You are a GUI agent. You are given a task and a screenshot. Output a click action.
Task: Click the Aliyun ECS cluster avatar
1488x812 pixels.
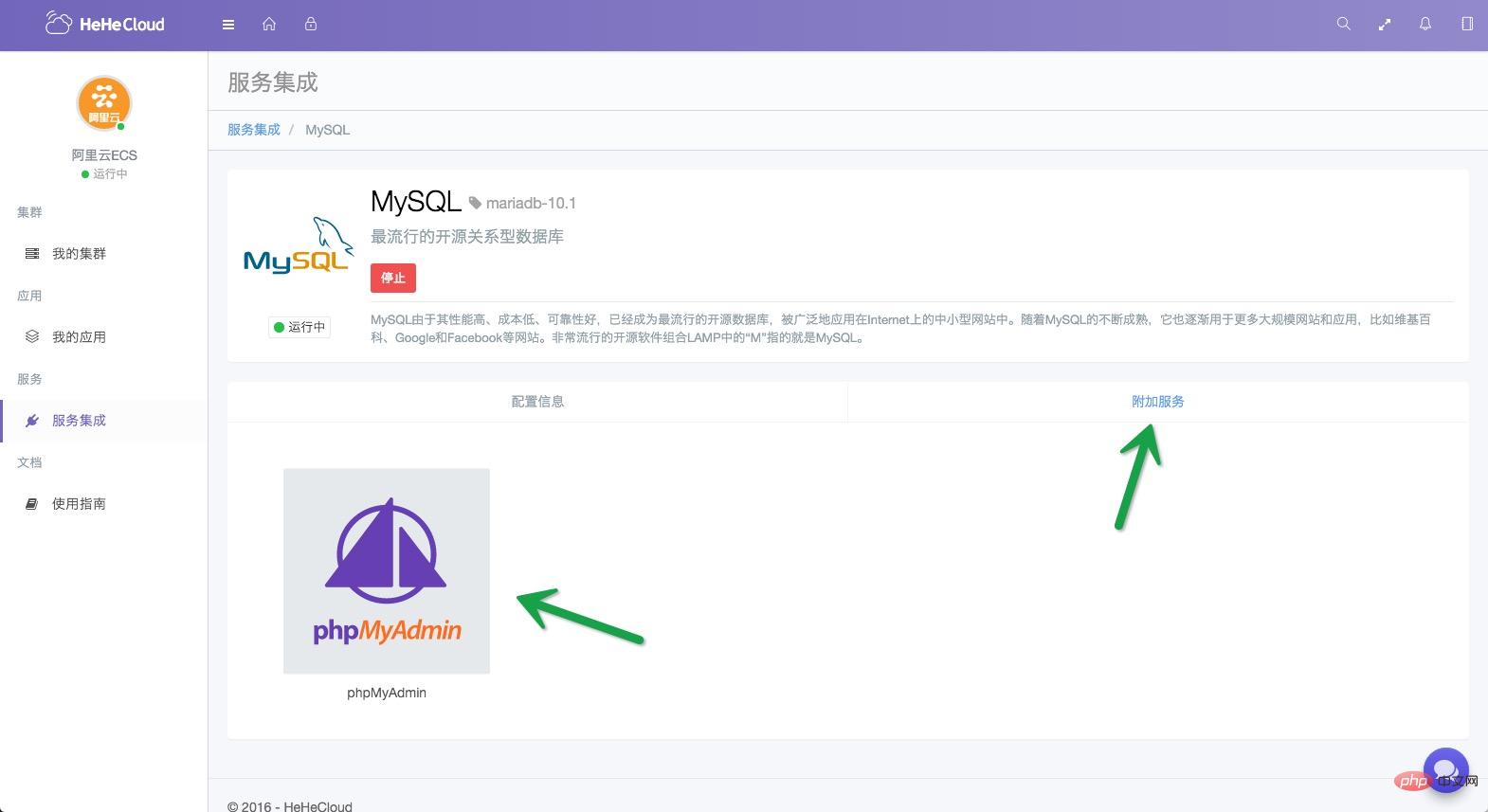tap(104, 103)
